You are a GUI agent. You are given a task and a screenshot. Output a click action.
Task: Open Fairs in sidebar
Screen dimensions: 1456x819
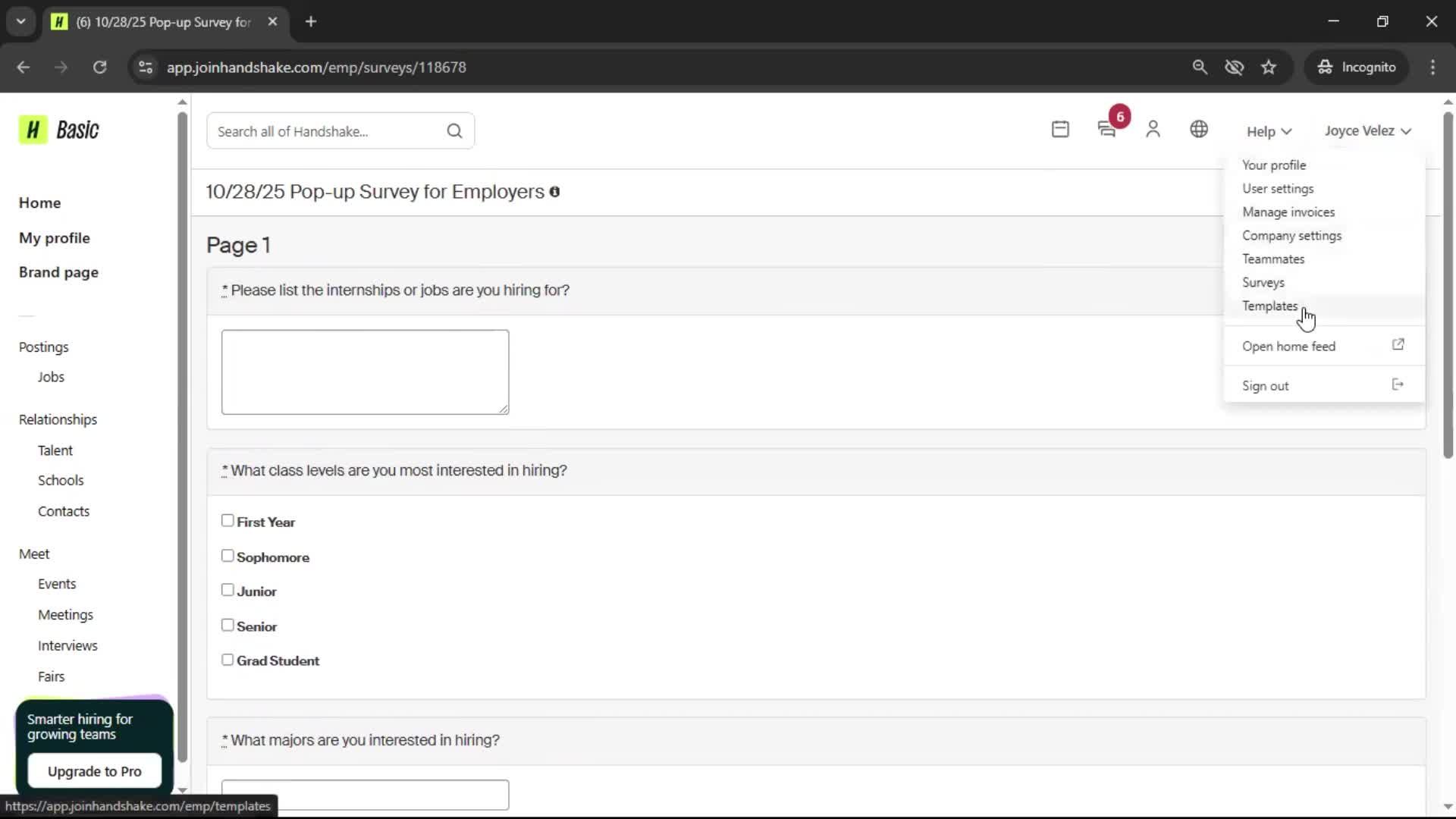51,676
